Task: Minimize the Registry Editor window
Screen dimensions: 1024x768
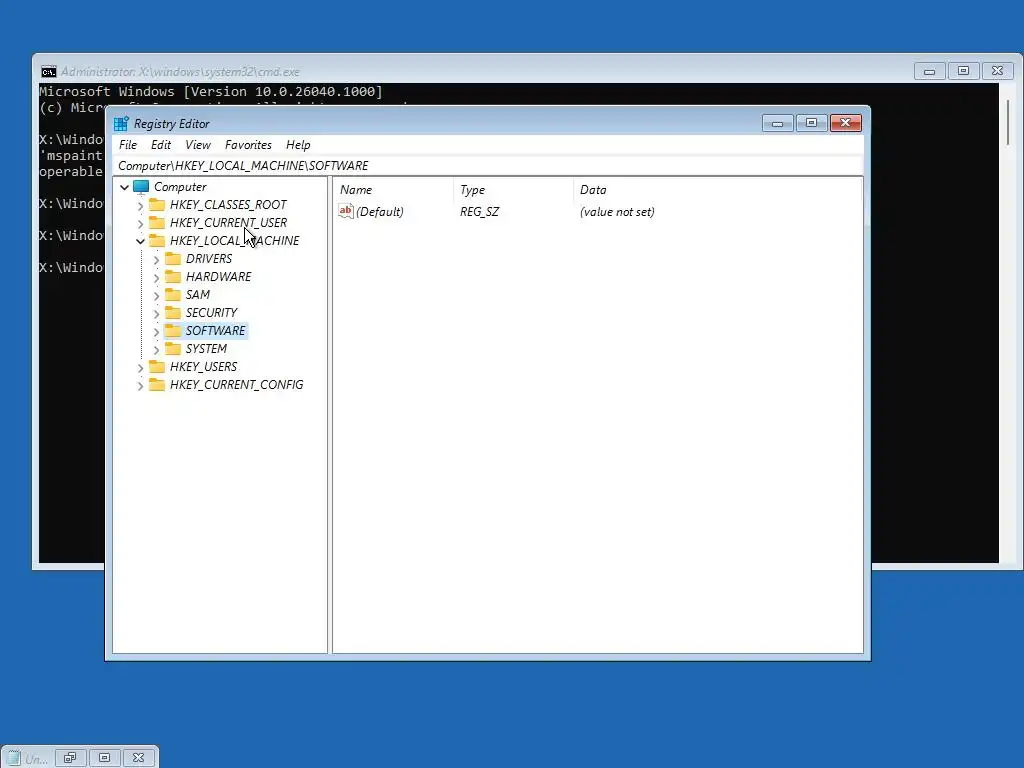Action: point(778,123)
